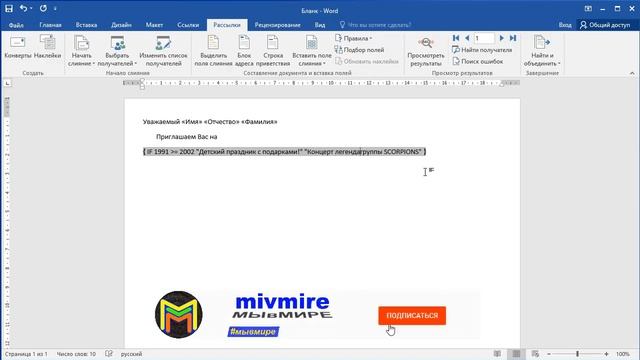This screenshot has width=640, height=360.
Task: Toggle Просмотреть результаты preview
Action: tap(426, 51)
